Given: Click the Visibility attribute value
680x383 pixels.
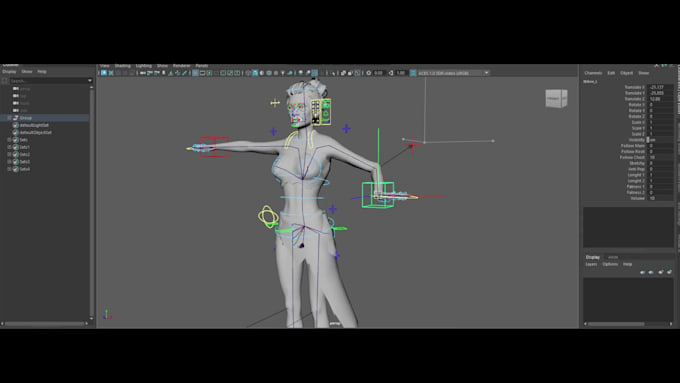Looking at the screenshot, I should 660,140.
